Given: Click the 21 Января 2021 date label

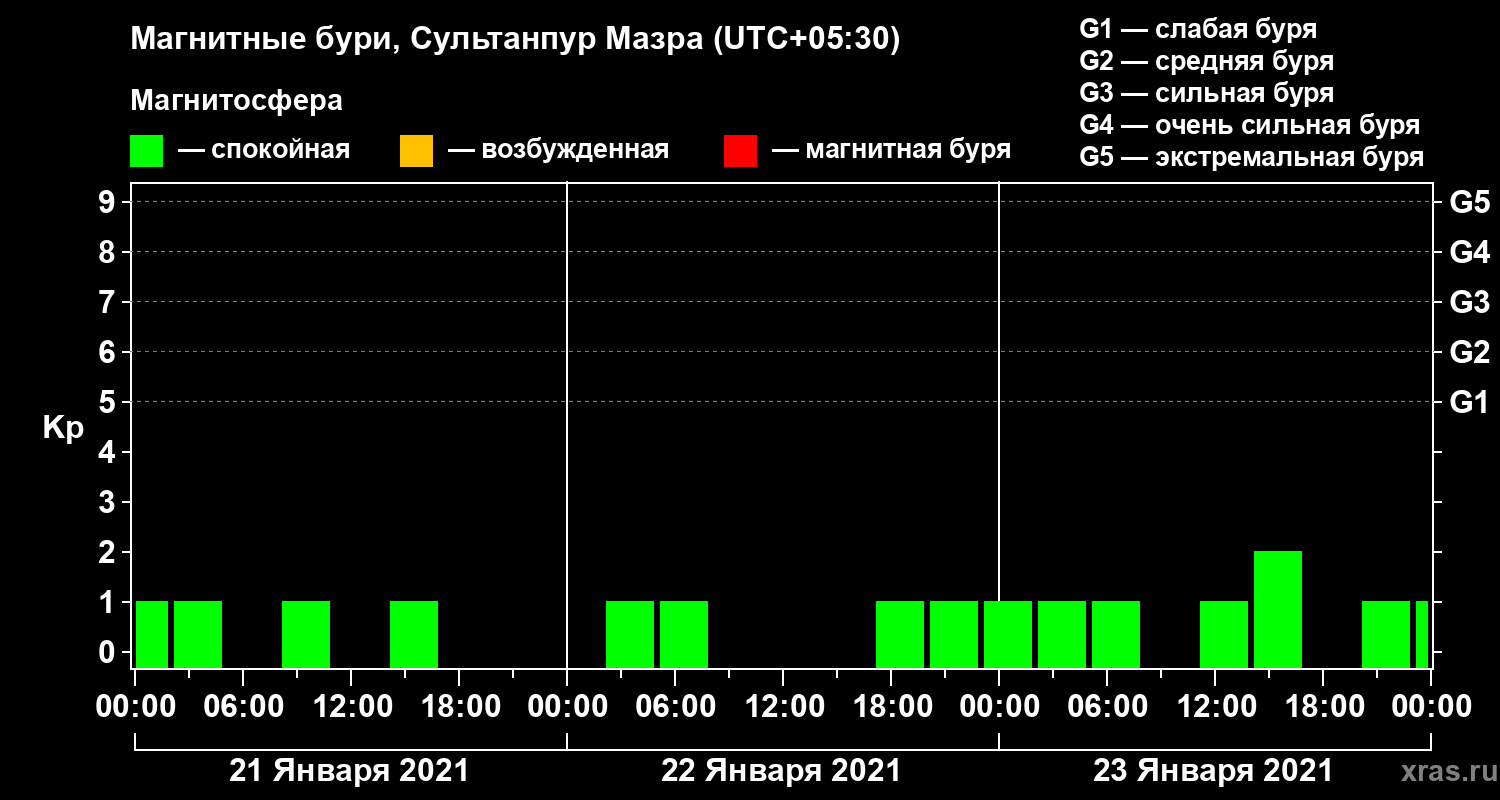Looking at the screenshot, I should pyautogui.click(x=349, y=771).
